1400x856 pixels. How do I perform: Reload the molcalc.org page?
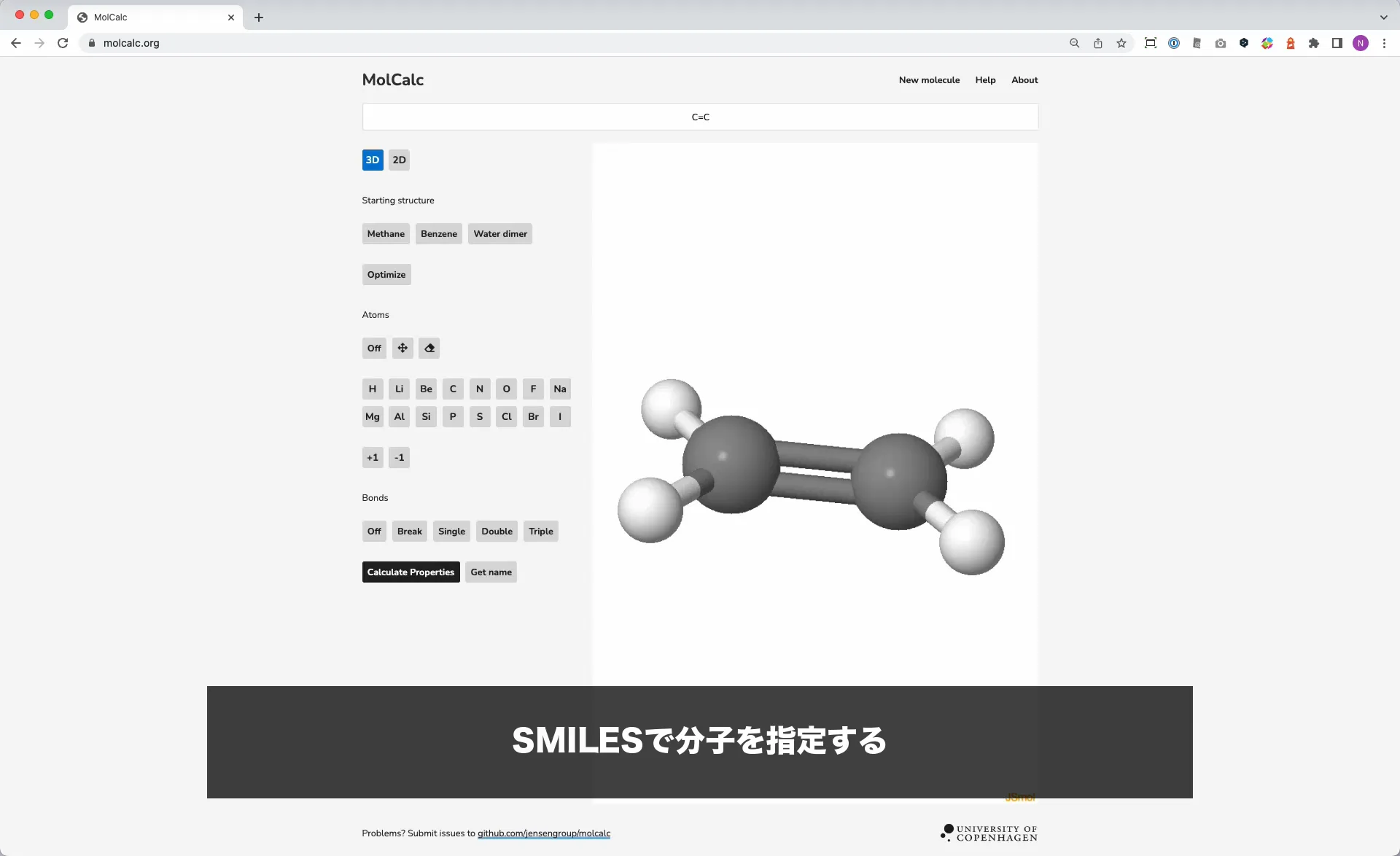63,43
